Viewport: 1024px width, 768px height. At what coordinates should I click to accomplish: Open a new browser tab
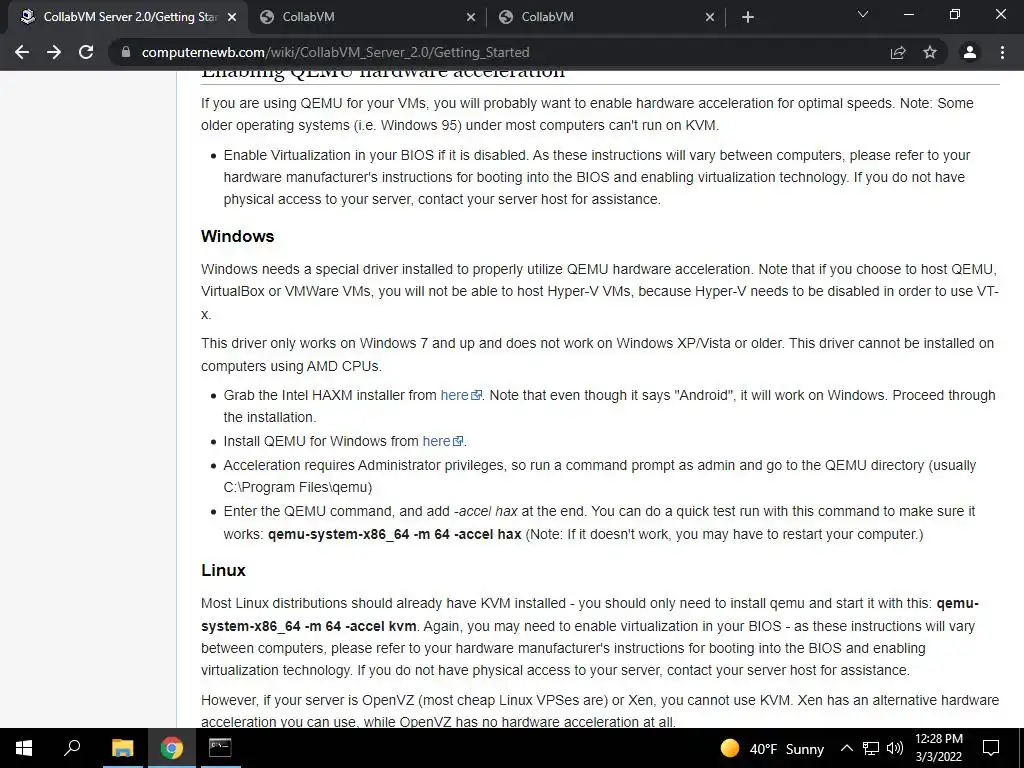click(x=748, y=17)
